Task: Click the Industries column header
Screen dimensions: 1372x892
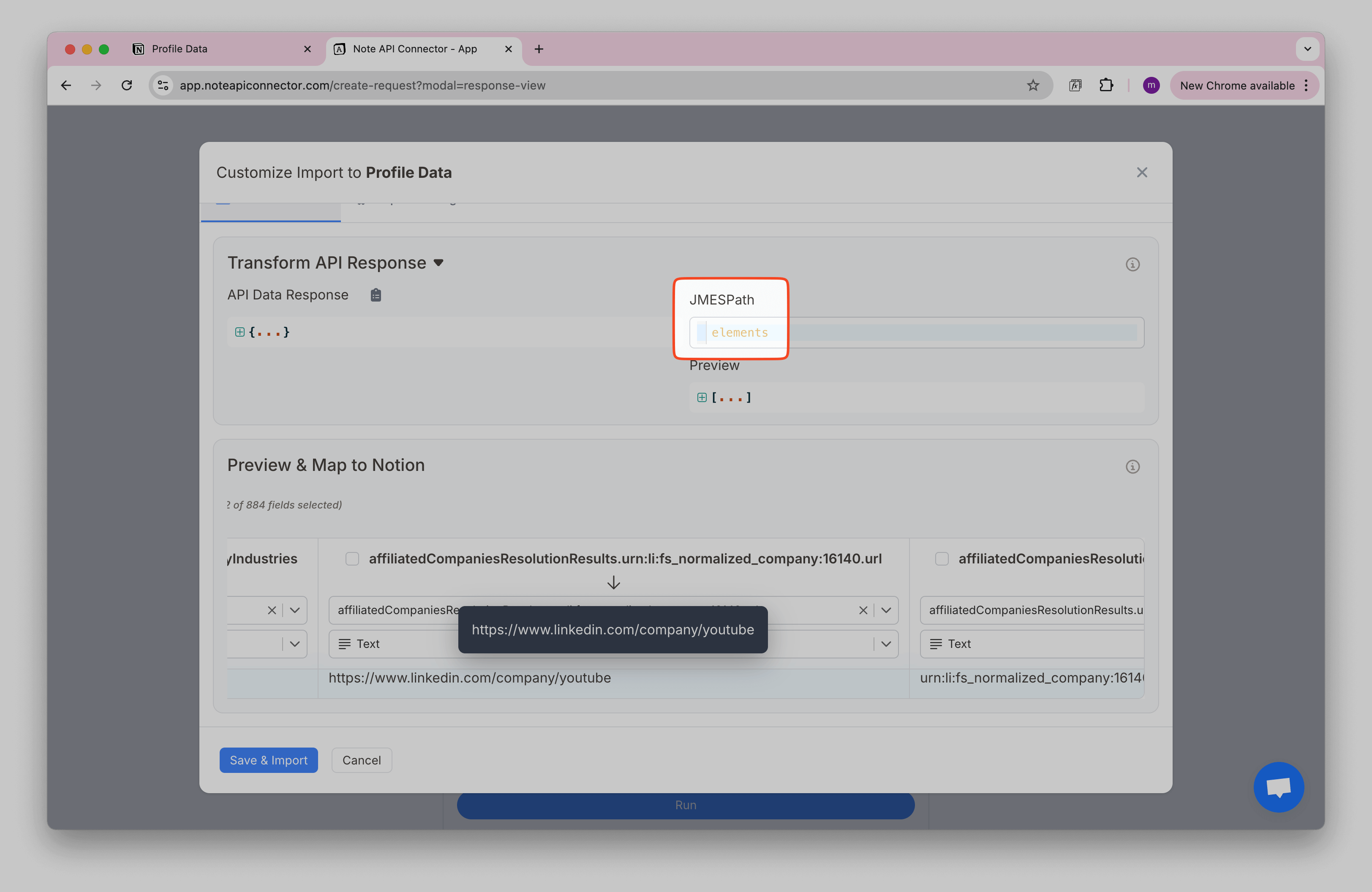Action: (262, 558)
